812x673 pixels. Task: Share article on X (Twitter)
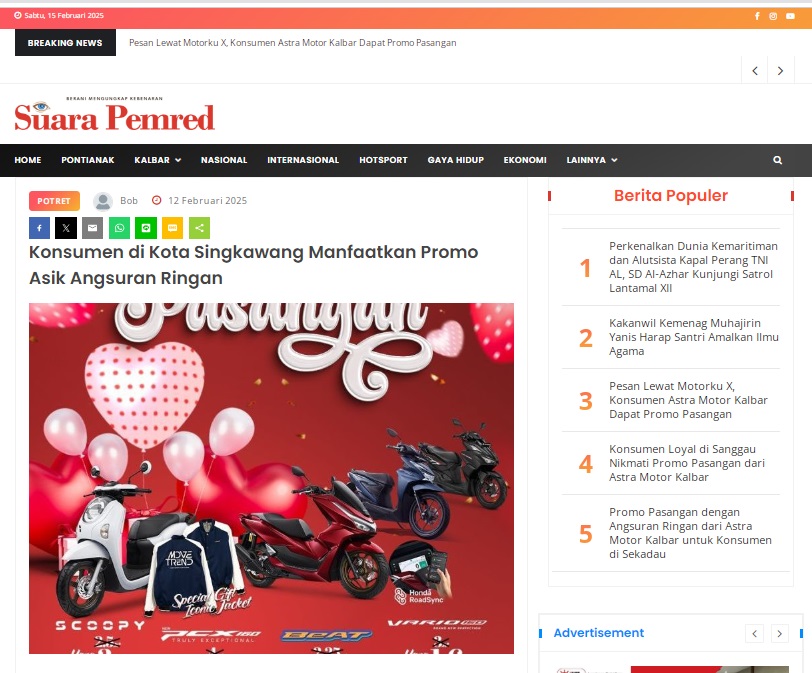(x=66, y=228)
